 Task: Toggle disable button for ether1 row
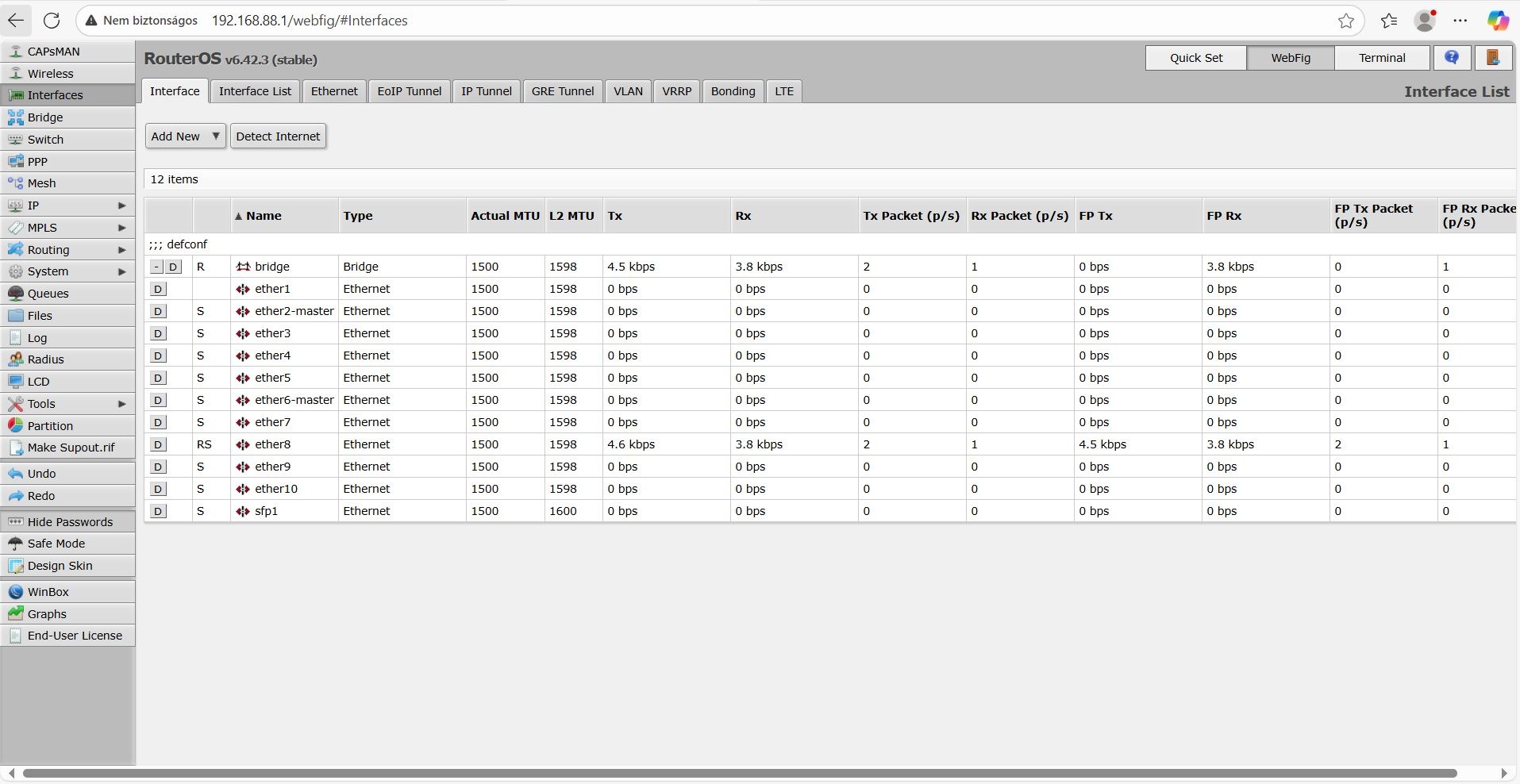[x=158, y=289]
